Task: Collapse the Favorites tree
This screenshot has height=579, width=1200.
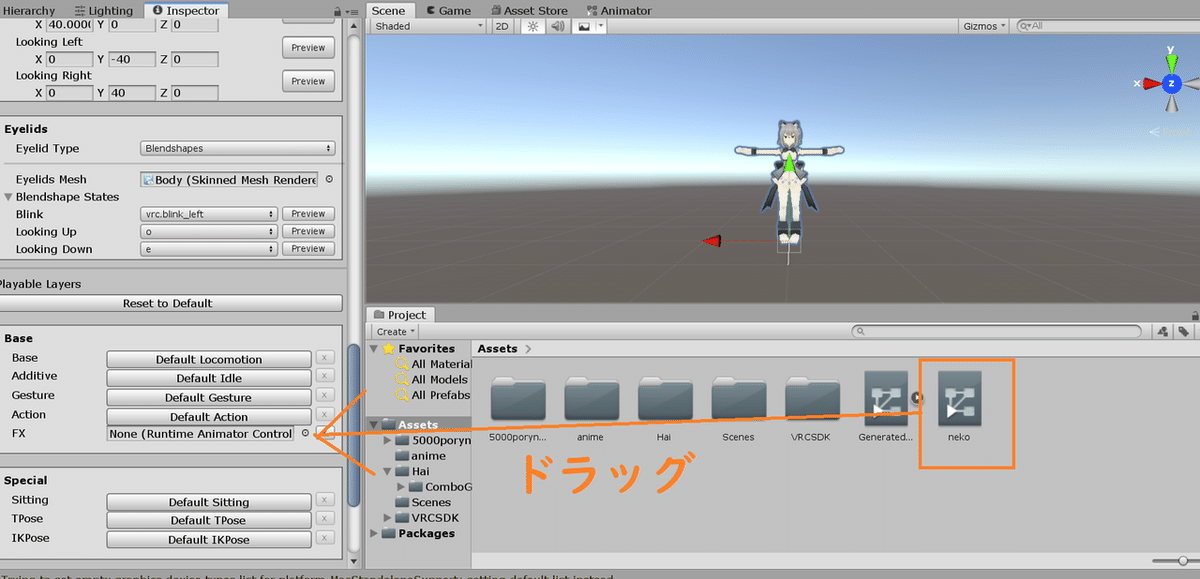Action: tap(375, 349)
